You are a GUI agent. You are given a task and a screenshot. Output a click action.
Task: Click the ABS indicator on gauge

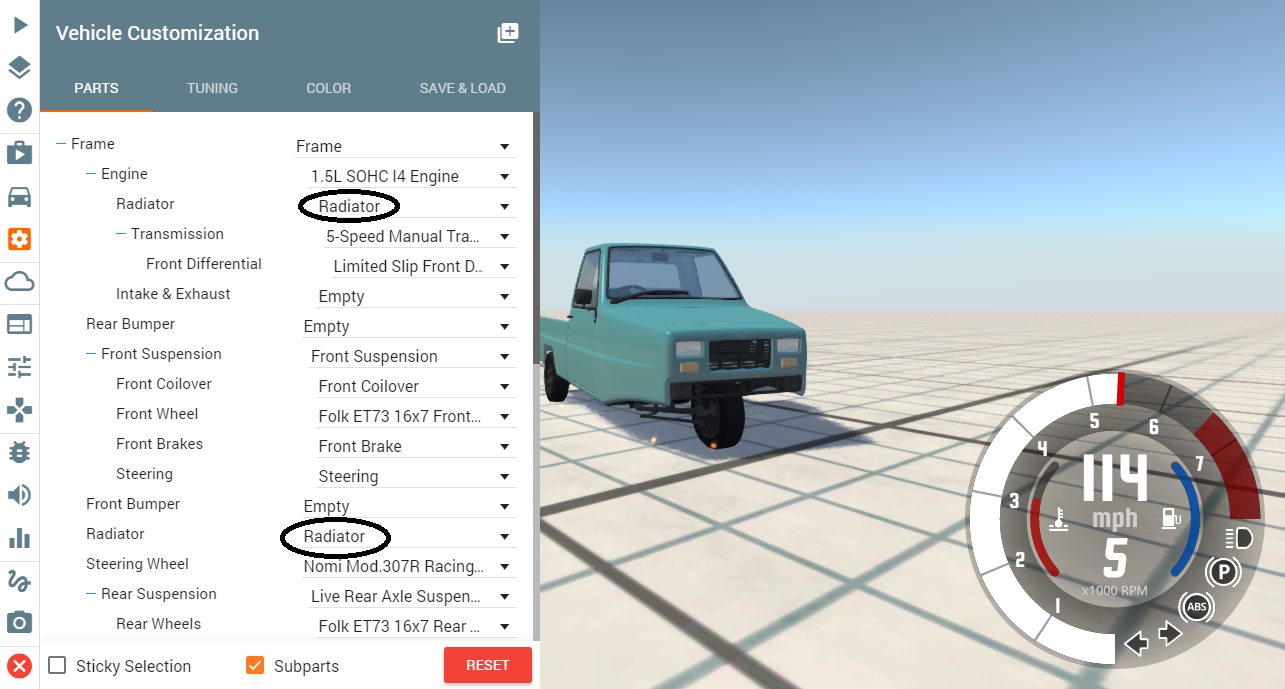pos(1196,607)
